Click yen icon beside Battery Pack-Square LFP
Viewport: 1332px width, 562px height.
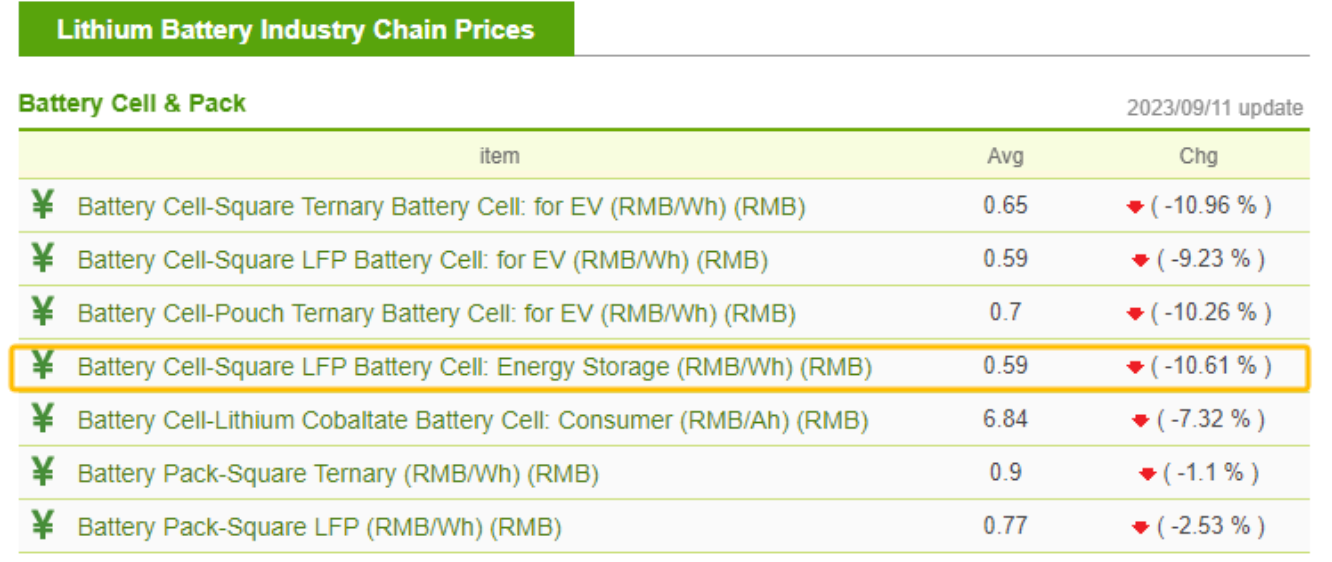point(42,525)
